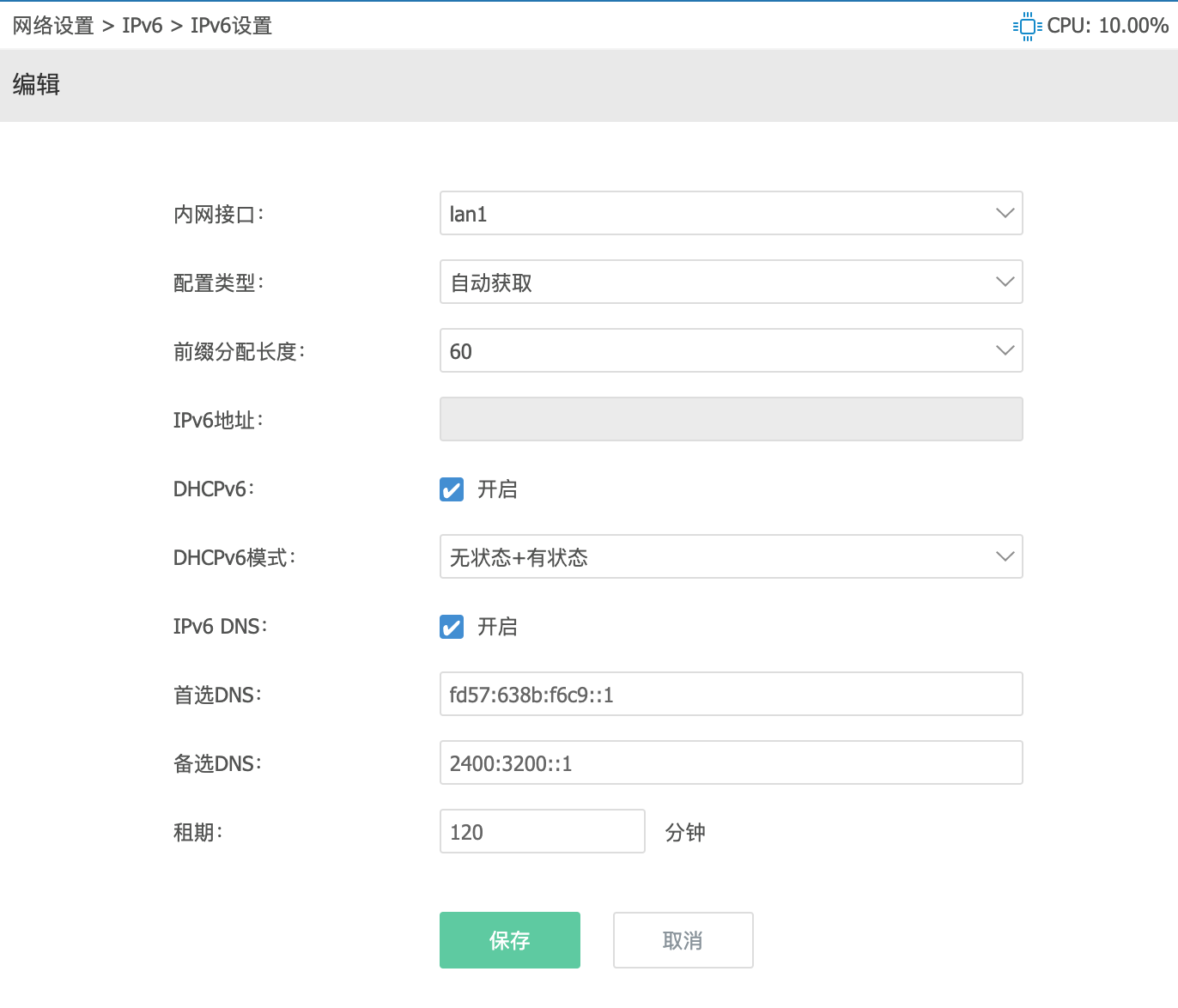
Task: Disable the DHCPv6 开启 checkbox
Action: point(451,489)
